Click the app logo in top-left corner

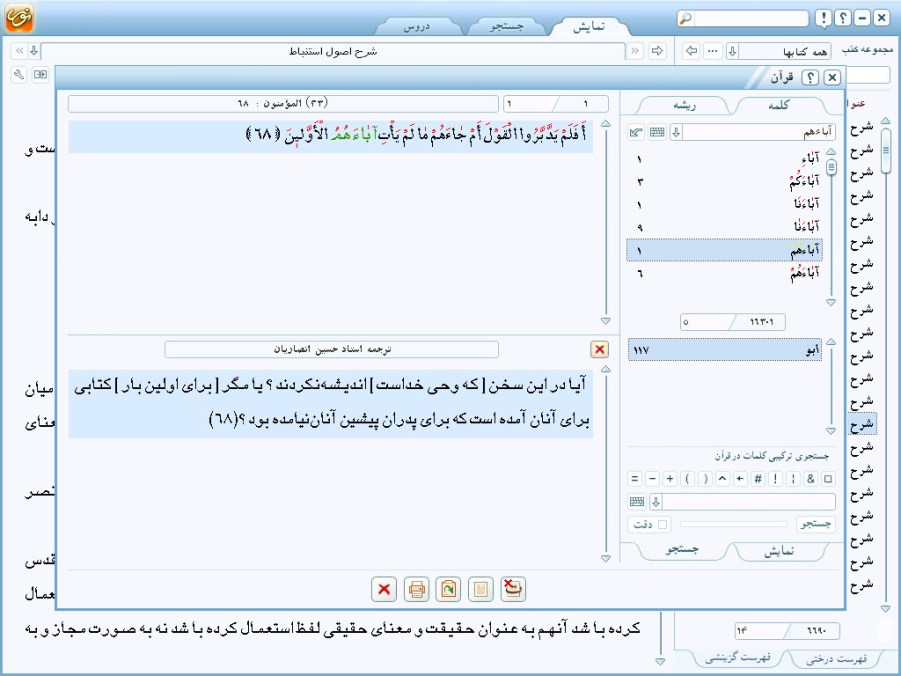[20, 18]
